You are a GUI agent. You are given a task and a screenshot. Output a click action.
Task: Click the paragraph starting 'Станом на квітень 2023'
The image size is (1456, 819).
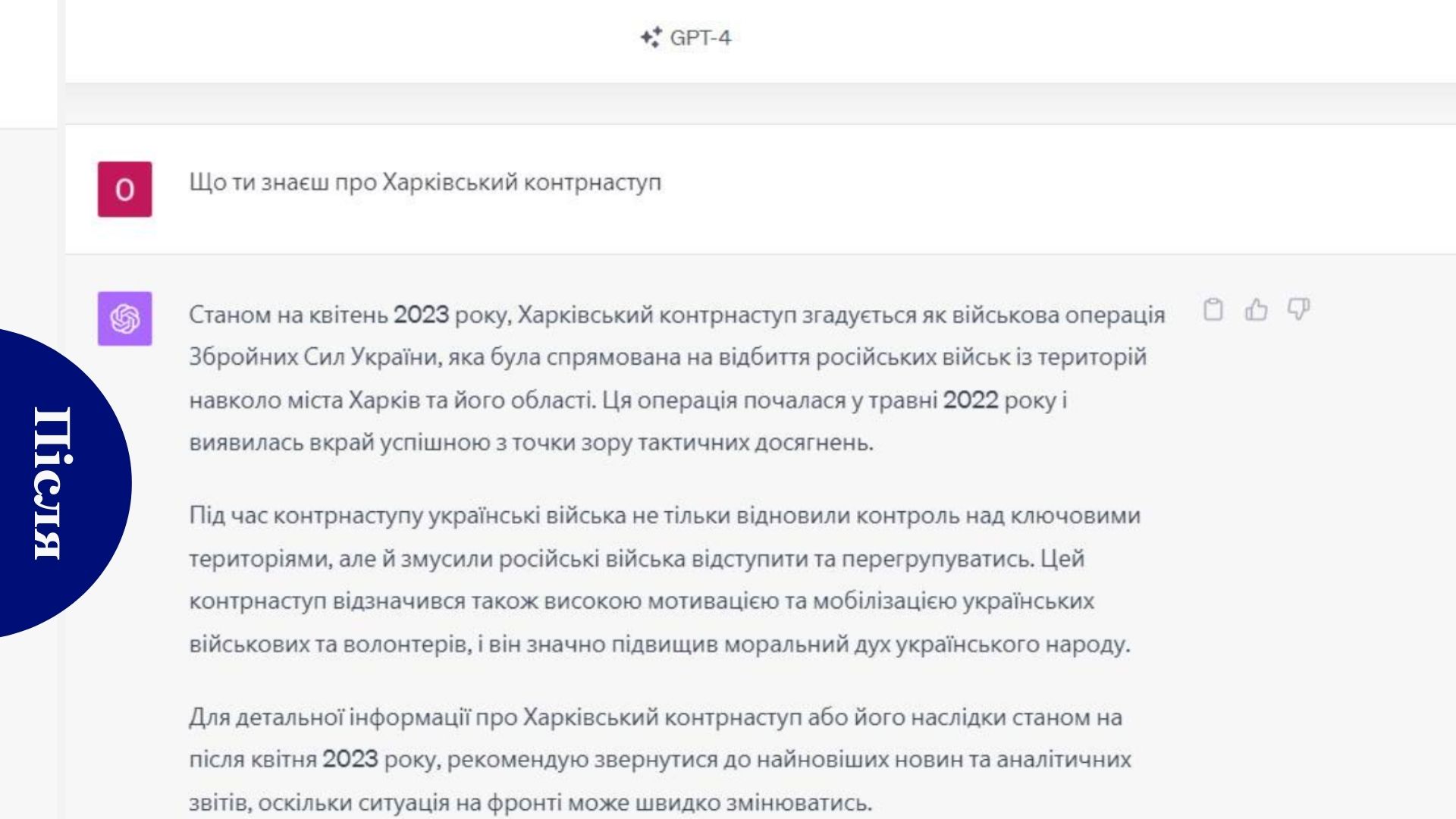coord(676,378)
